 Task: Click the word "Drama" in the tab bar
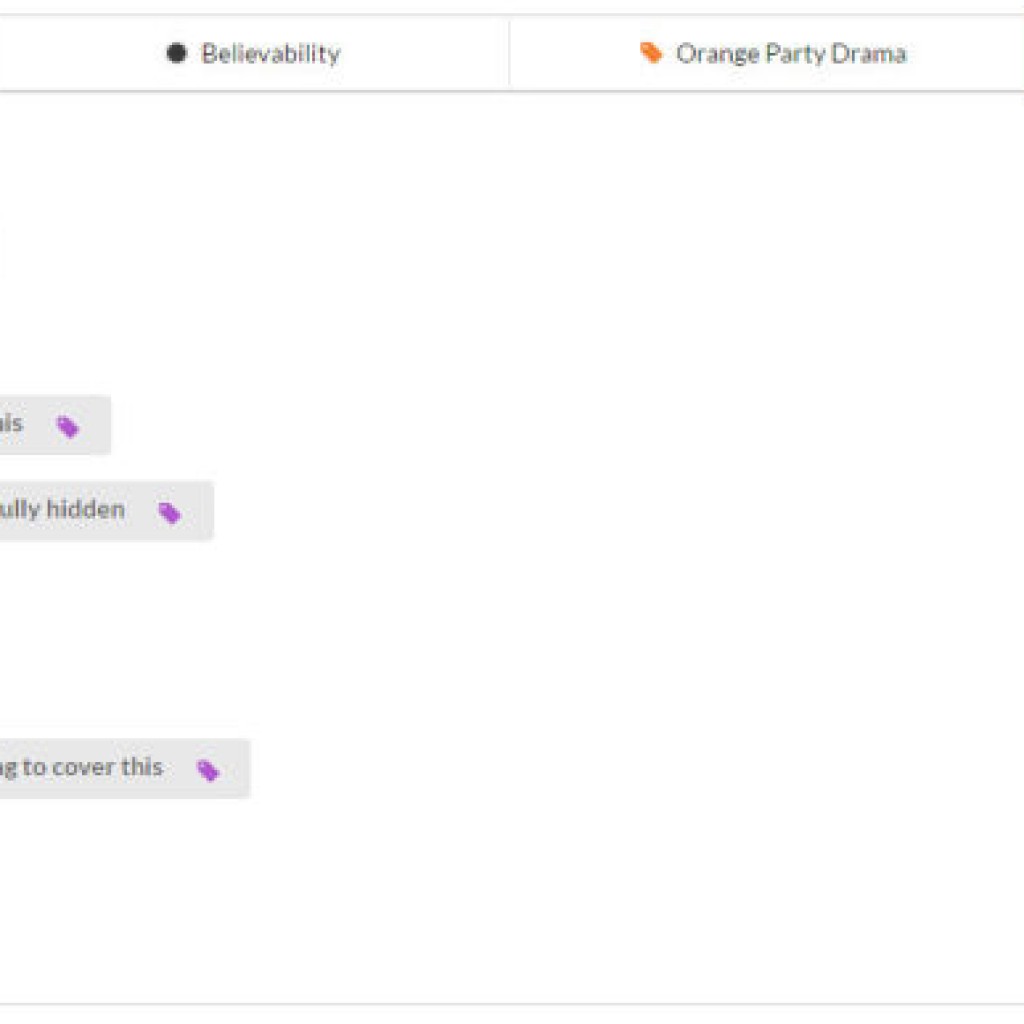874,53
